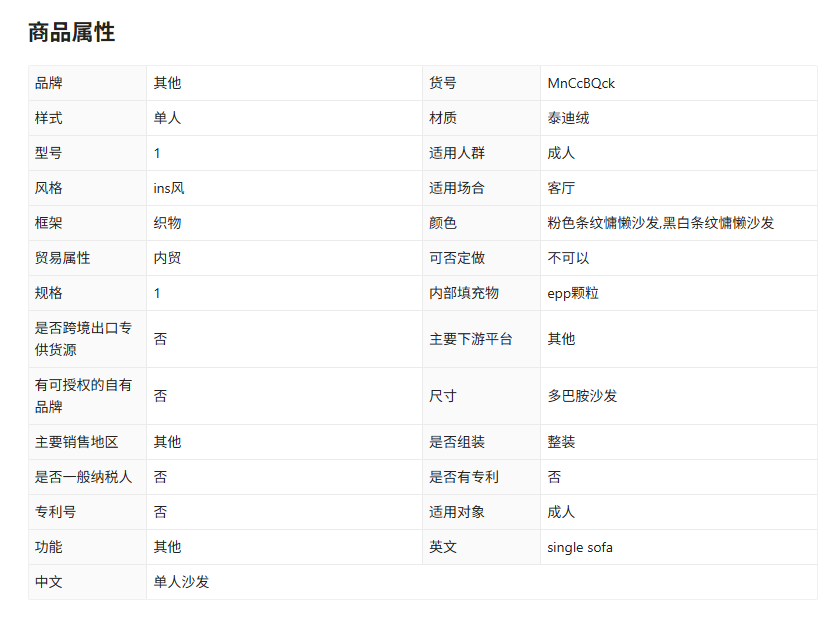Viewport: 832px width, 625px height.
Task: Click the material value "泰迪绒"
Action: click(568, 118)
